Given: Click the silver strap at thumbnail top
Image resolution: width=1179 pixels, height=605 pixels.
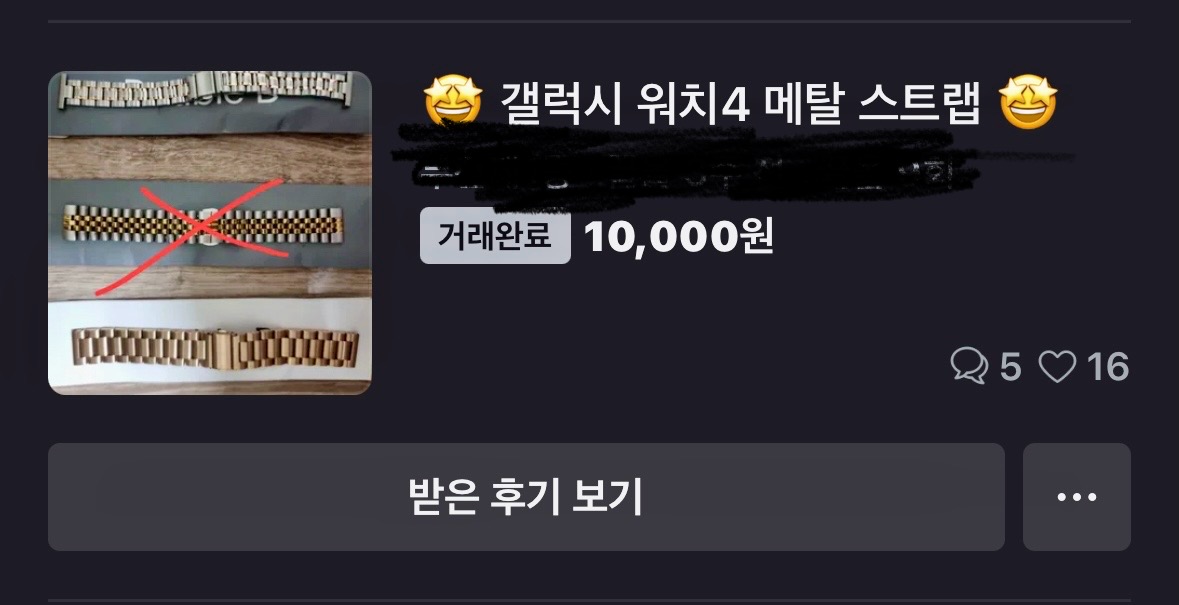Looking at the screenshot, I should click(x=205, y=90).
